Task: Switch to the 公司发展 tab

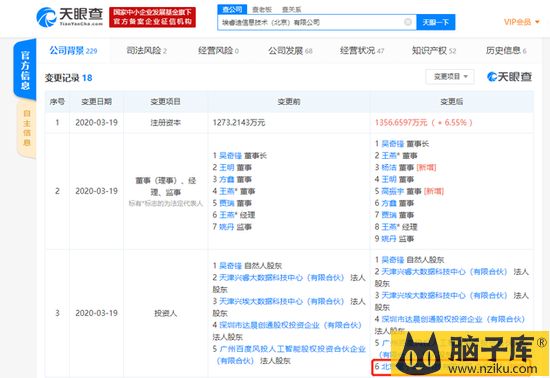Action: pos(290,51)
